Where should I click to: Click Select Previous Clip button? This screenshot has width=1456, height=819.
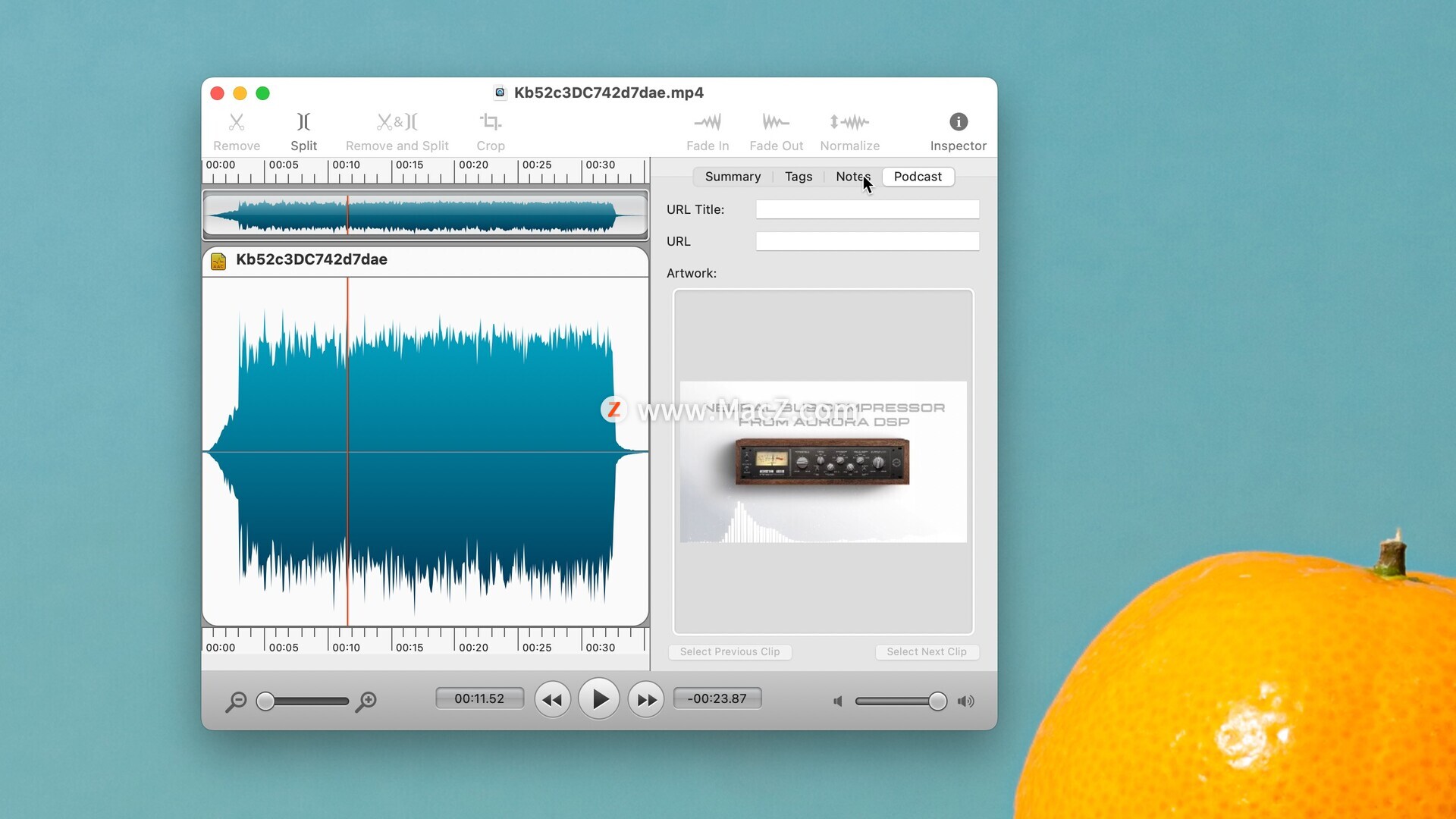(730, 652)
